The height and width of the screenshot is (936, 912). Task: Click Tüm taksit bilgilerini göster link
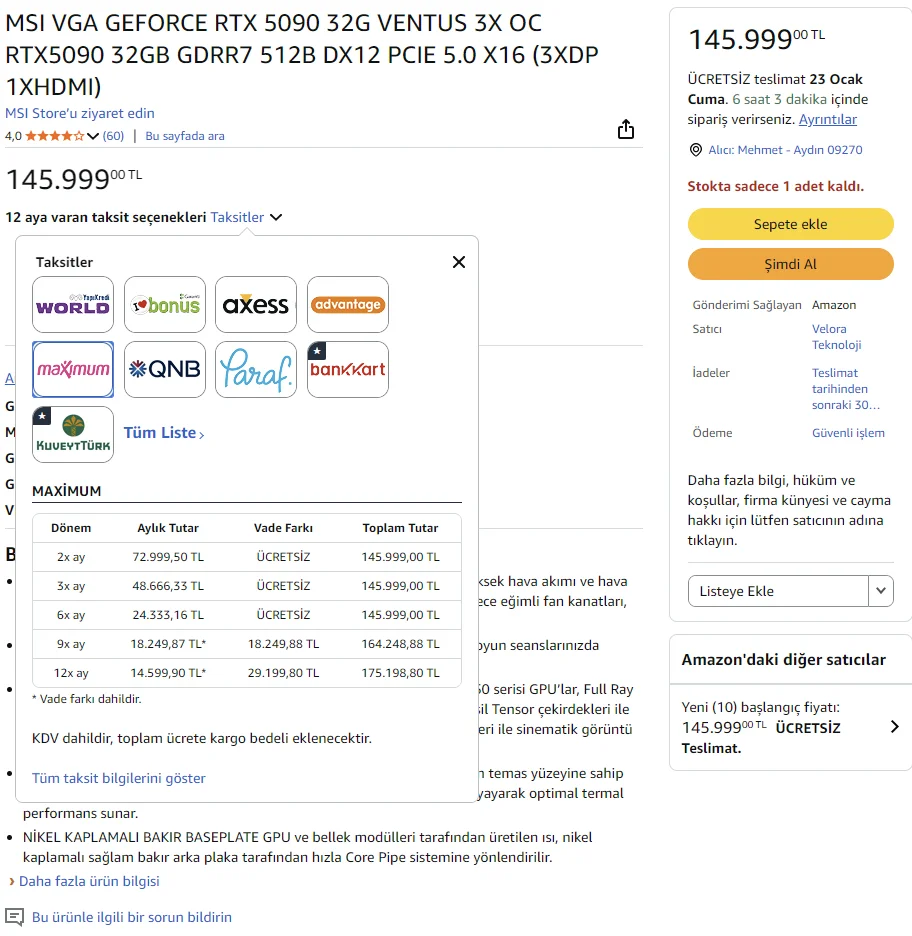click(119, 778)
